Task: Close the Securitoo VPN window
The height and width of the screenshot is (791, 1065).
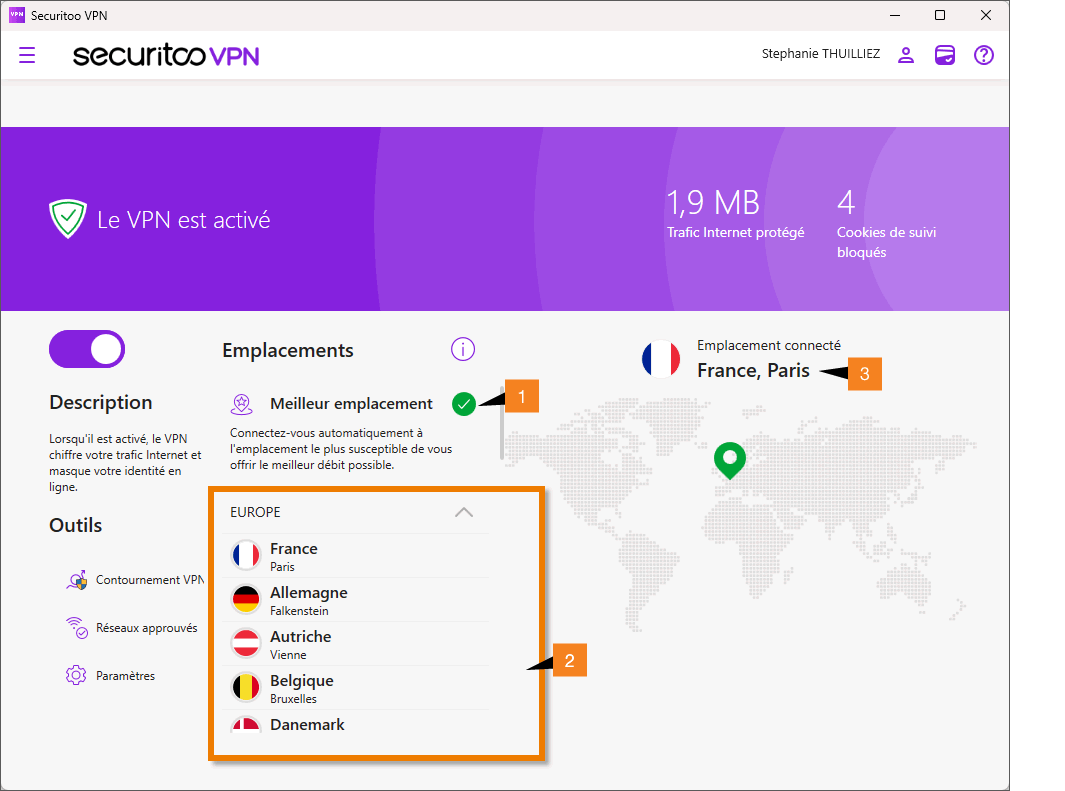Action: pos(986,15)
